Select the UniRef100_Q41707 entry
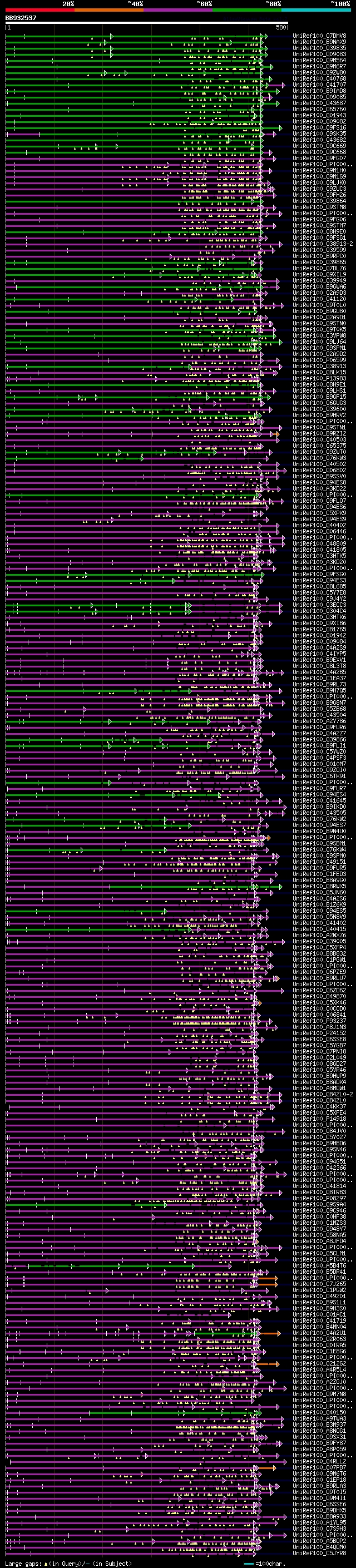 319,85
